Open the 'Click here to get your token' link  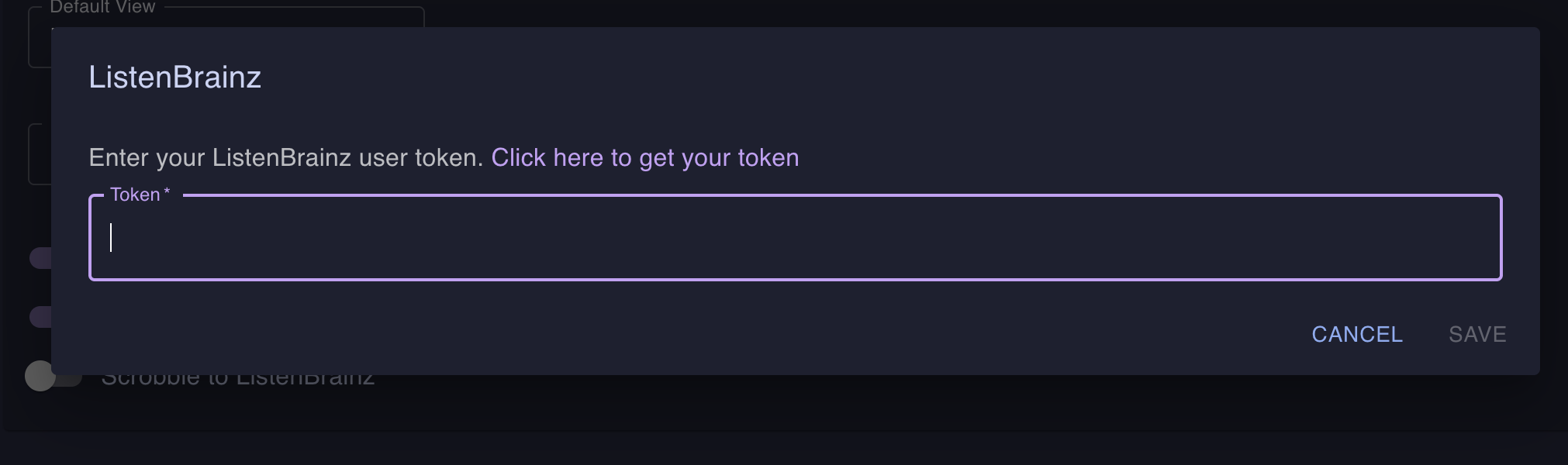pos(644,157)
